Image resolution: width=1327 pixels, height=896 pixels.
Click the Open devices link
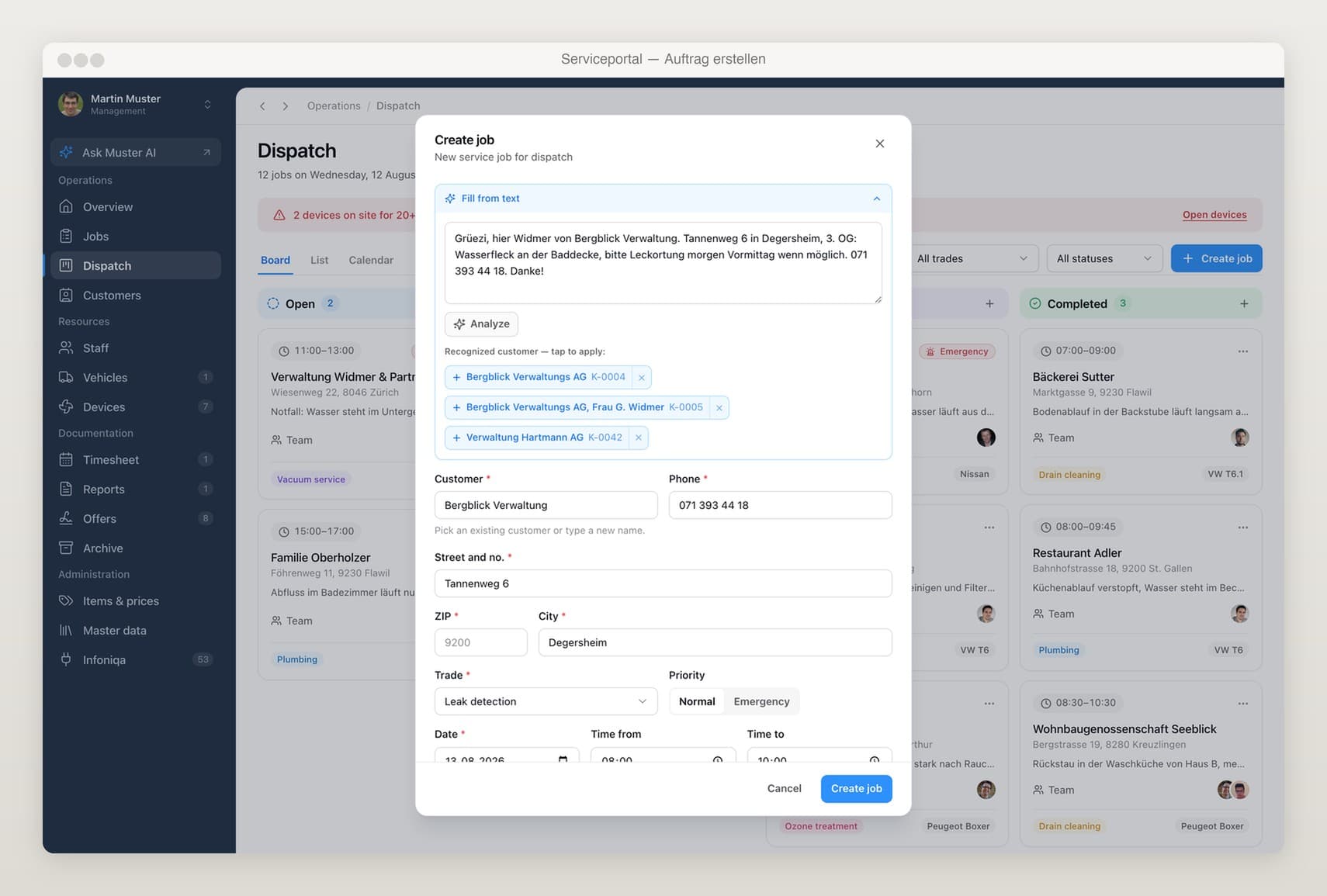coord(1214,215)
